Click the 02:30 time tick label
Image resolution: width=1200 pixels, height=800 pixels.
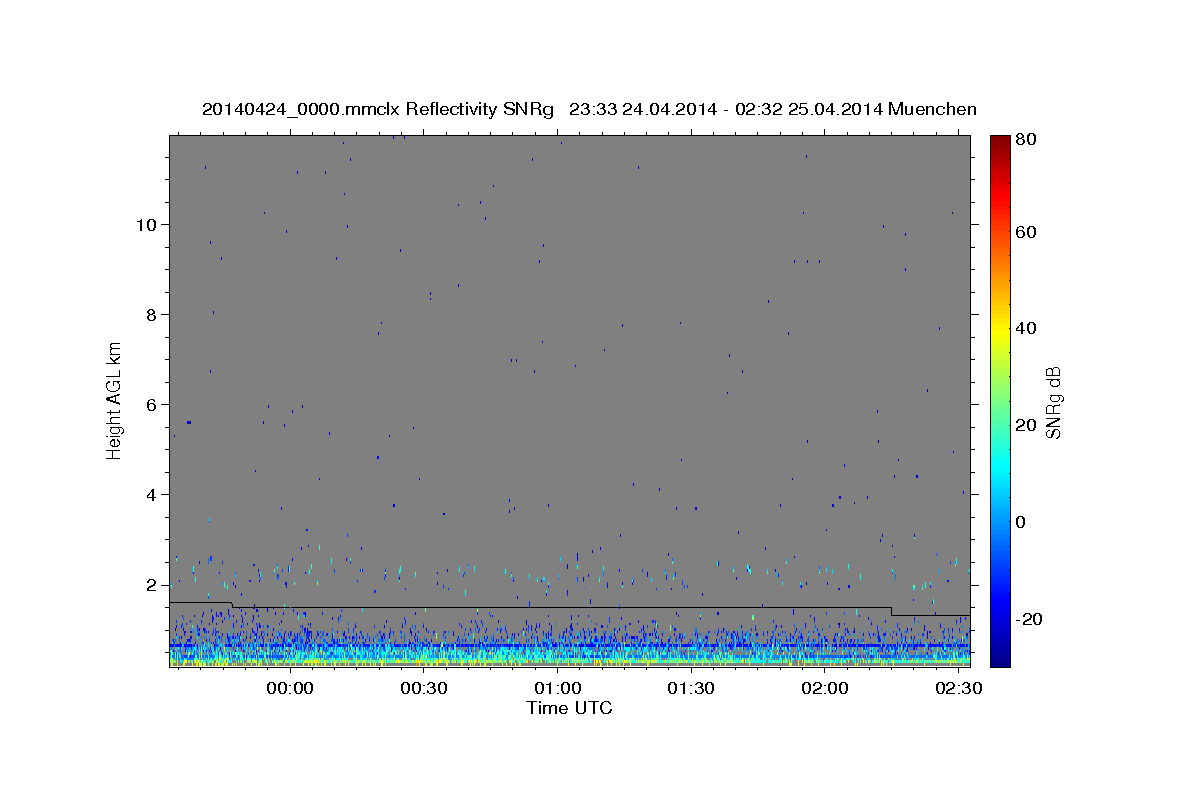tap(957, 689)
